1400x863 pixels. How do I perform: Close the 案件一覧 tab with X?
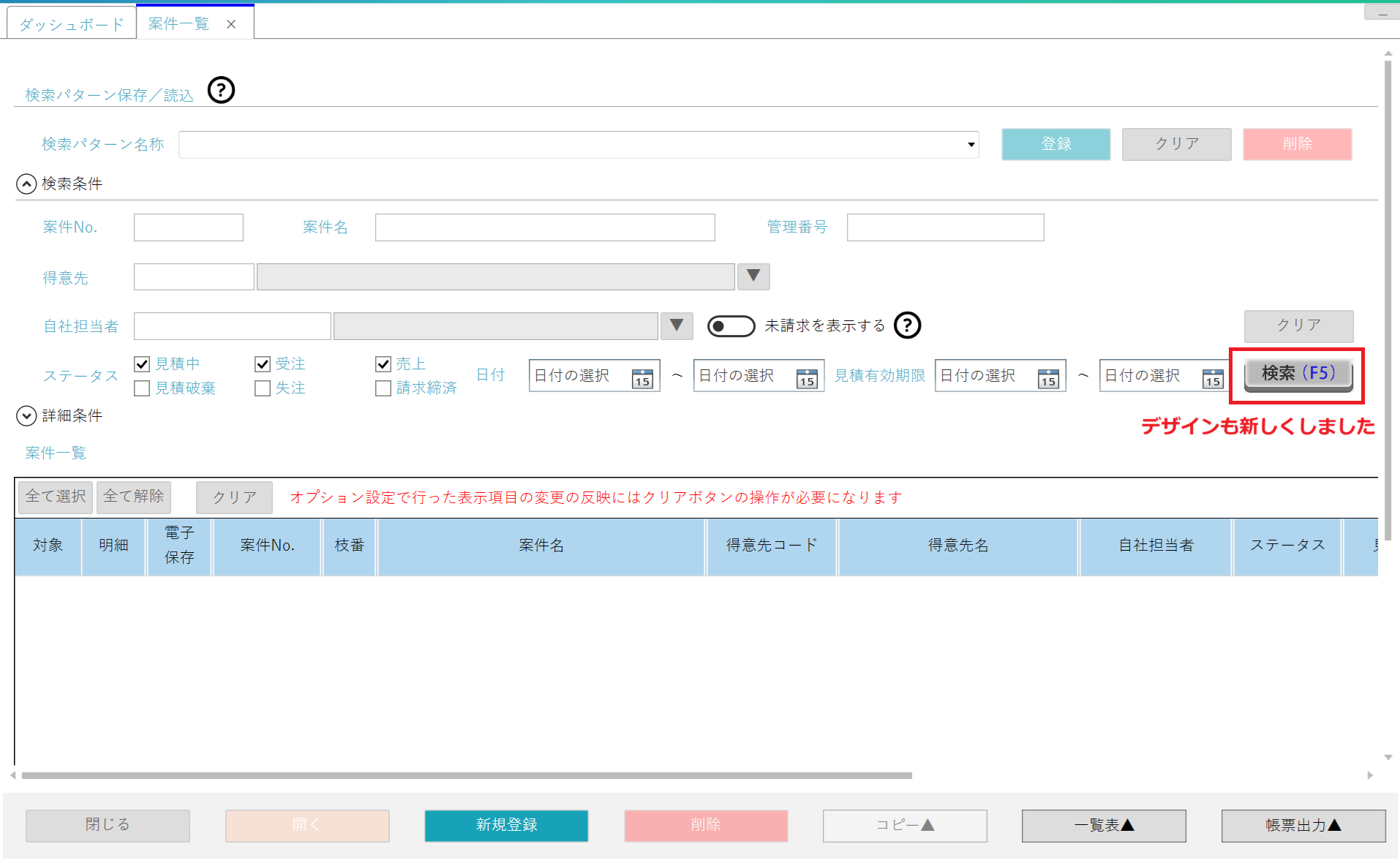click(x=231, y=24)
